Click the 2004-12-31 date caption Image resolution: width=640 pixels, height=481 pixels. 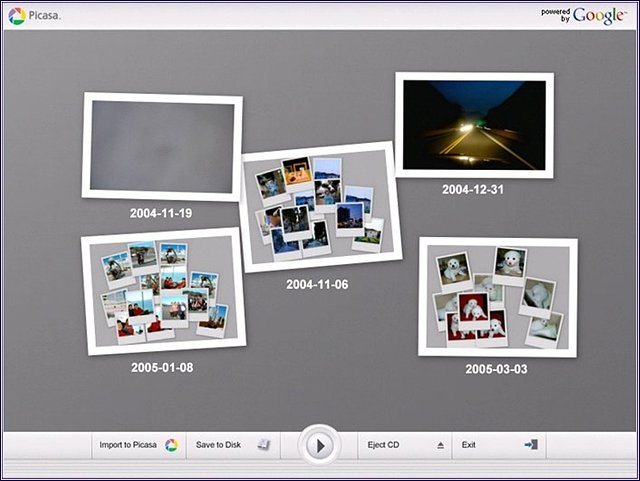(473, 189)
